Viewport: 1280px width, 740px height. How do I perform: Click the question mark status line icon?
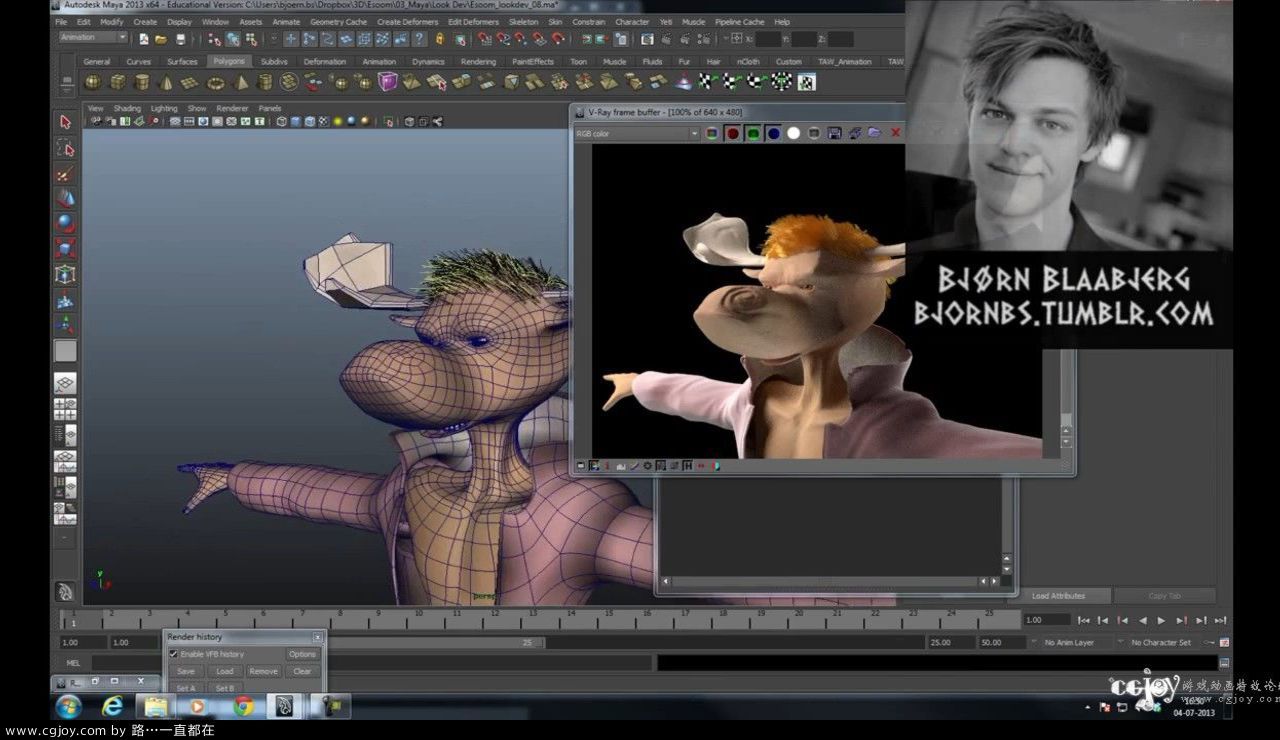(x=419, y=39)
